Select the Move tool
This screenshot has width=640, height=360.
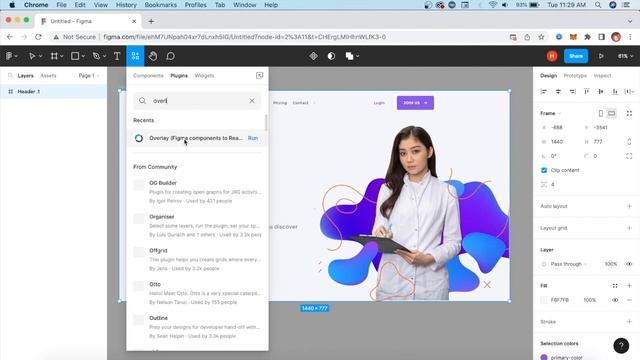pos(32,56)
